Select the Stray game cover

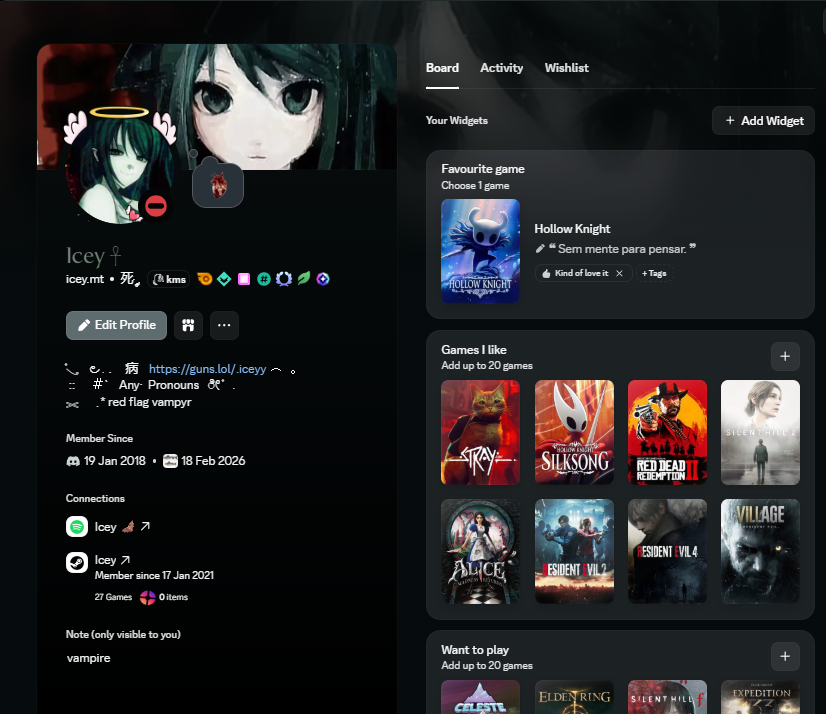coord(480,432)
